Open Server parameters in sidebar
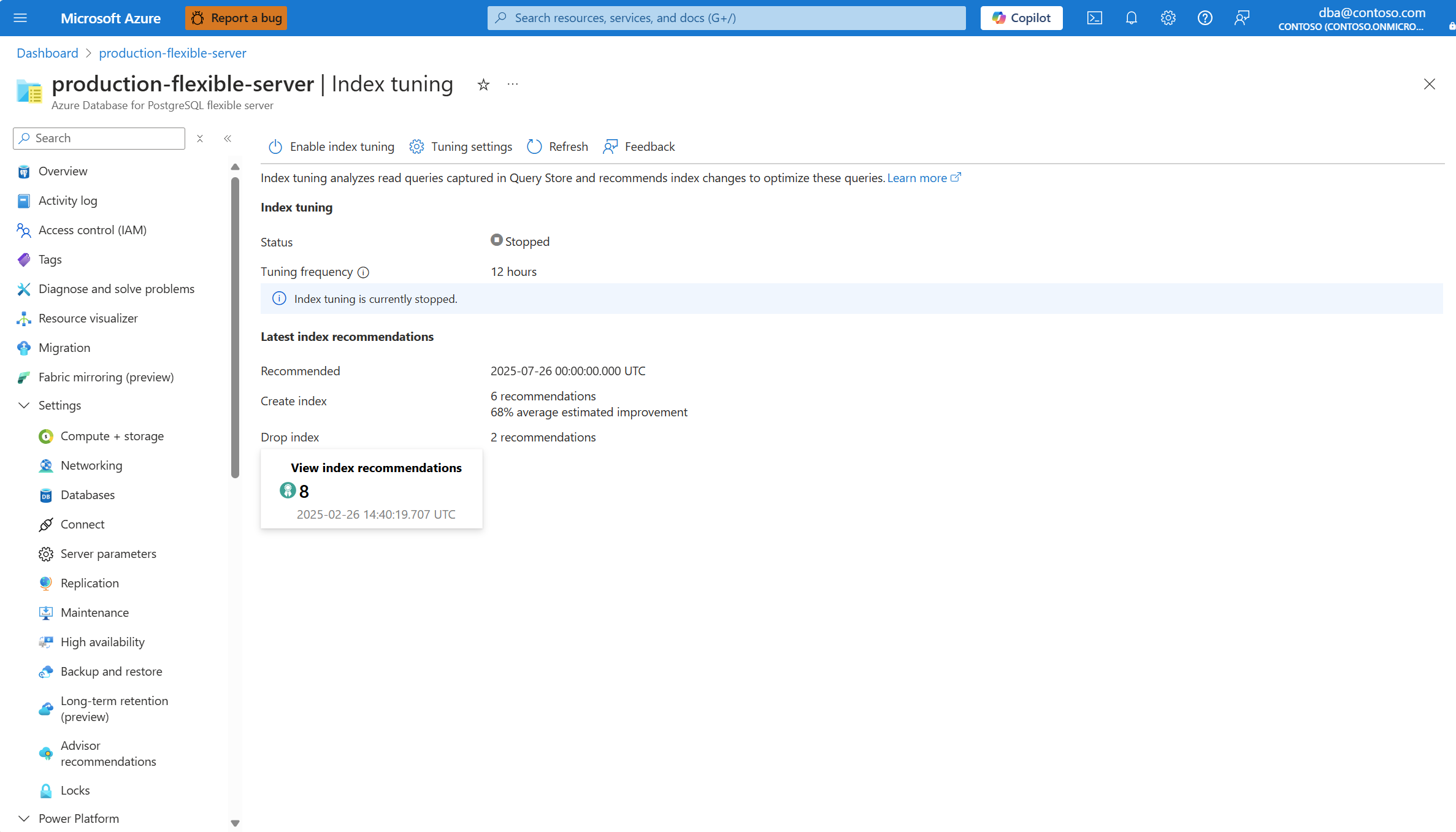Viewport: 1456px width, 832px height. tap(108, 554)
